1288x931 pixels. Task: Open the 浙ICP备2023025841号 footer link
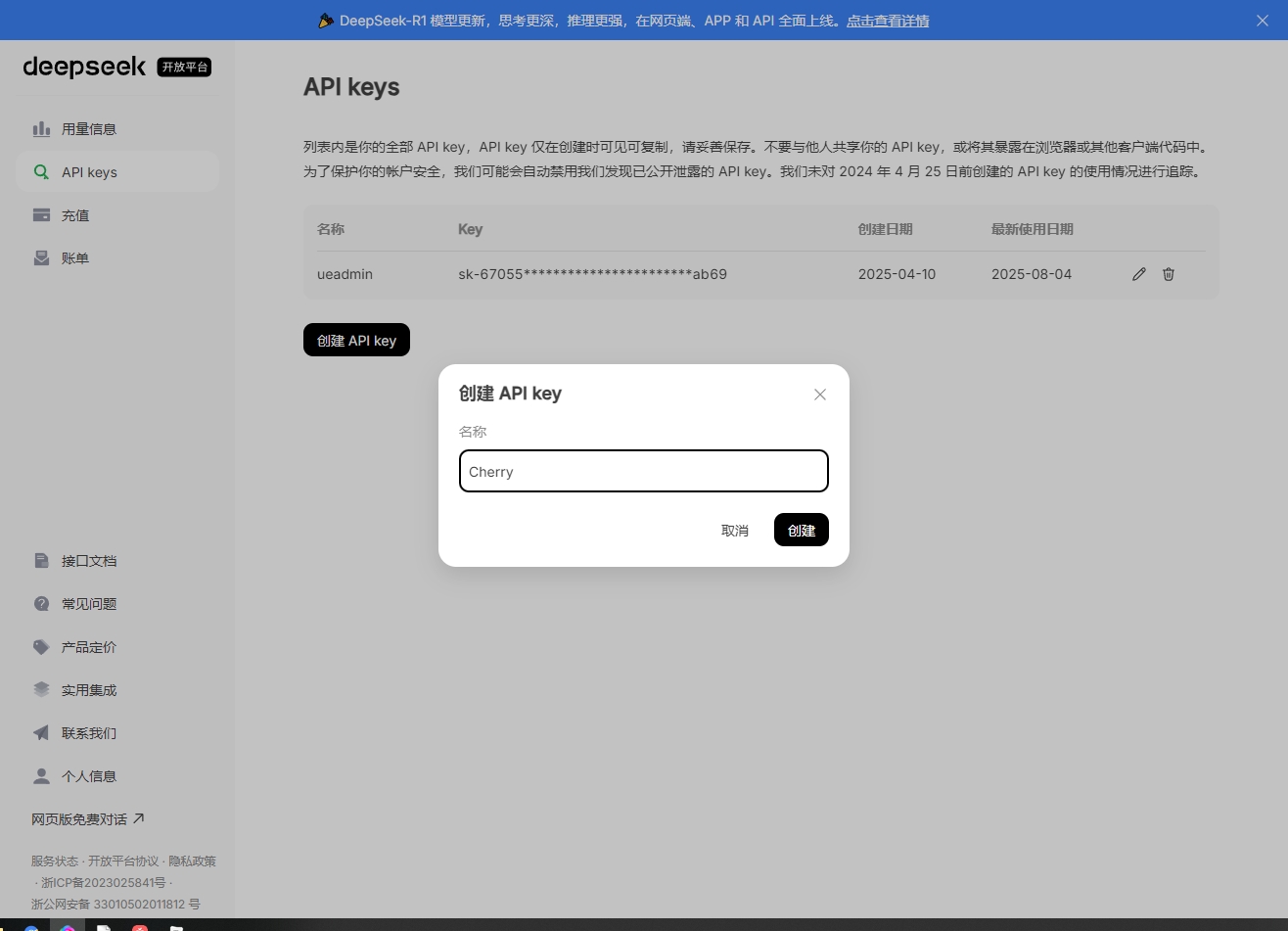pyautogui.click(x=104, y=883)
